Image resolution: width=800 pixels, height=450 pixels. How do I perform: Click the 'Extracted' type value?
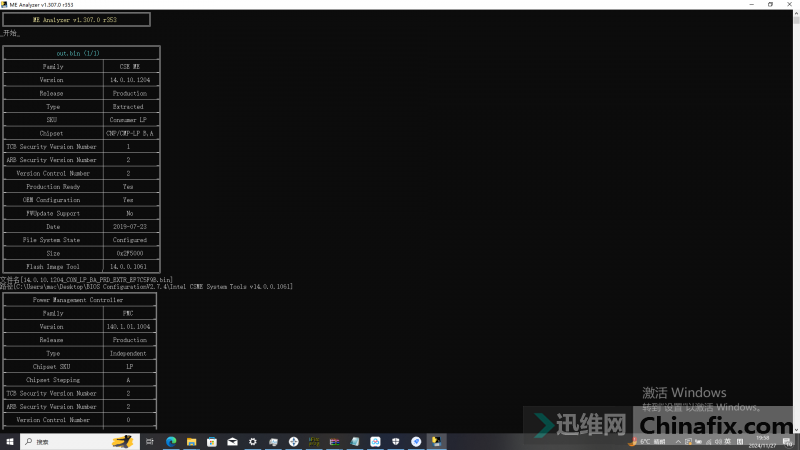pos(128,107)
